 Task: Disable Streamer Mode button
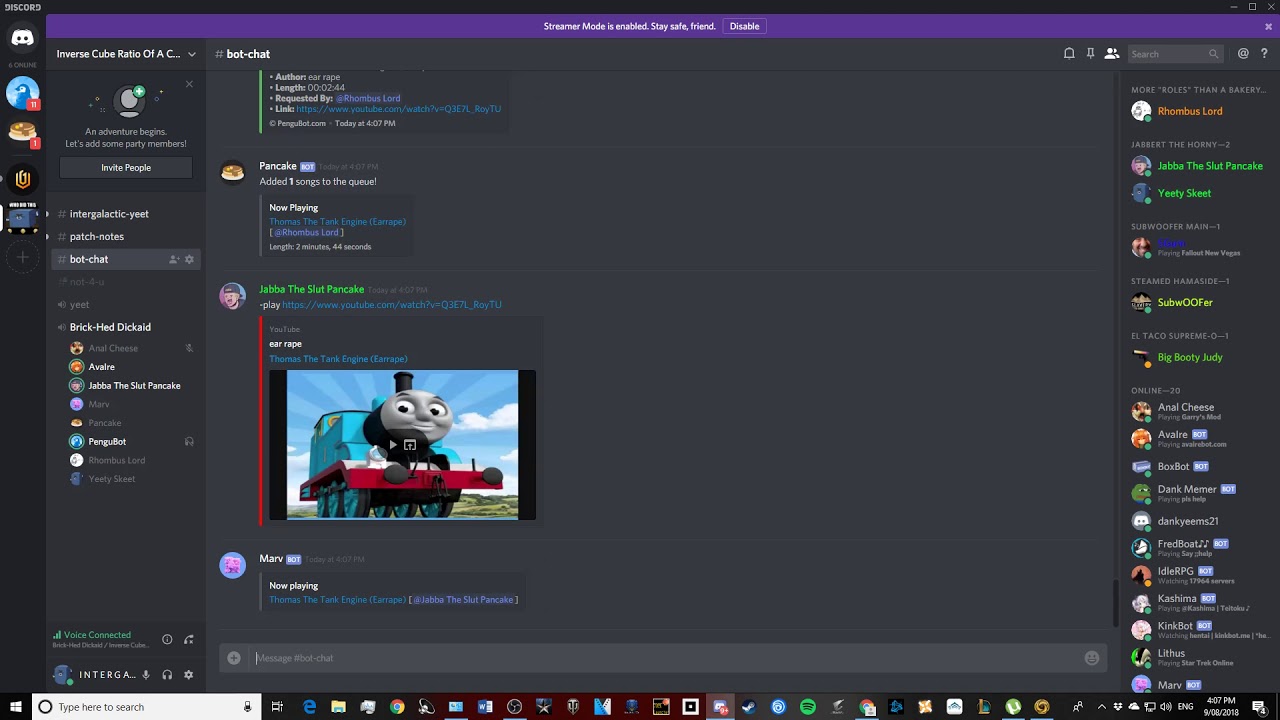[x=744, y=26]
